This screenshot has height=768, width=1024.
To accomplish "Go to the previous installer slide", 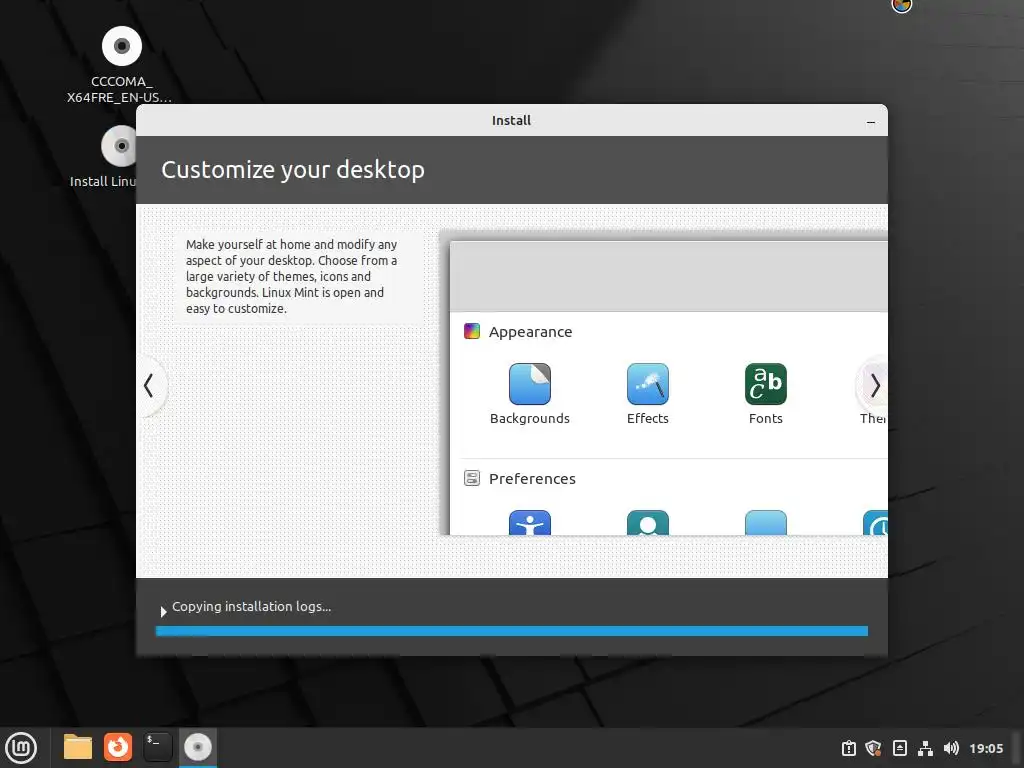I will click(x=150, y=386).
